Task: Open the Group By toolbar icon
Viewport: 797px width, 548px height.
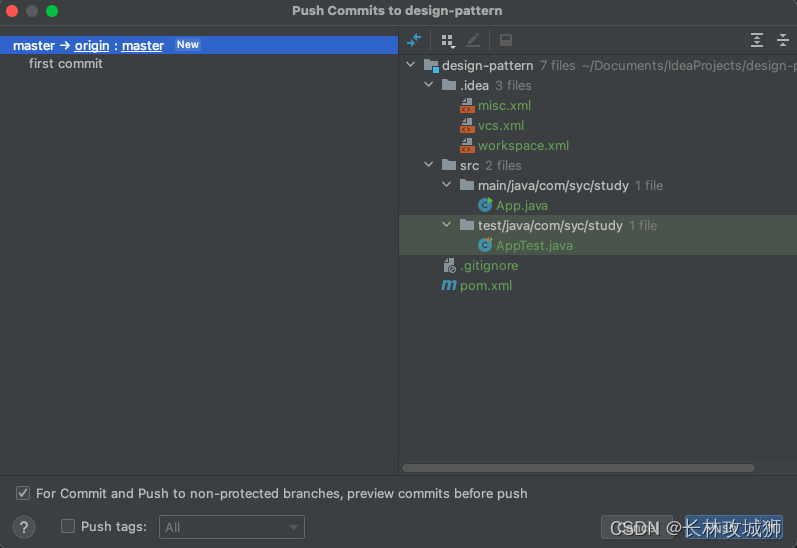Action: click(448, 41)
